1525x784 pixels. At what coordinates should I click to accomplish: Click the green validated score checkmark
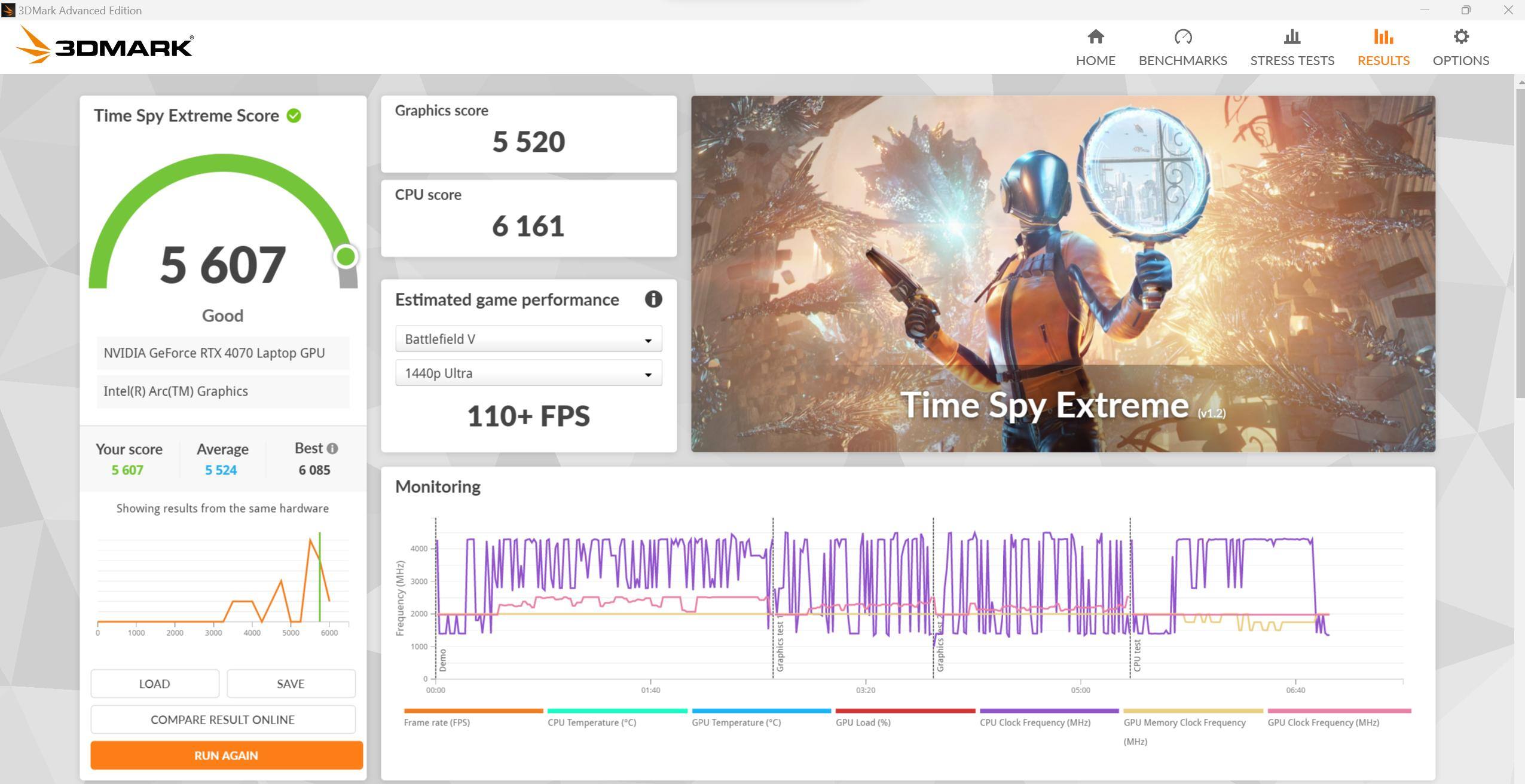294,116
